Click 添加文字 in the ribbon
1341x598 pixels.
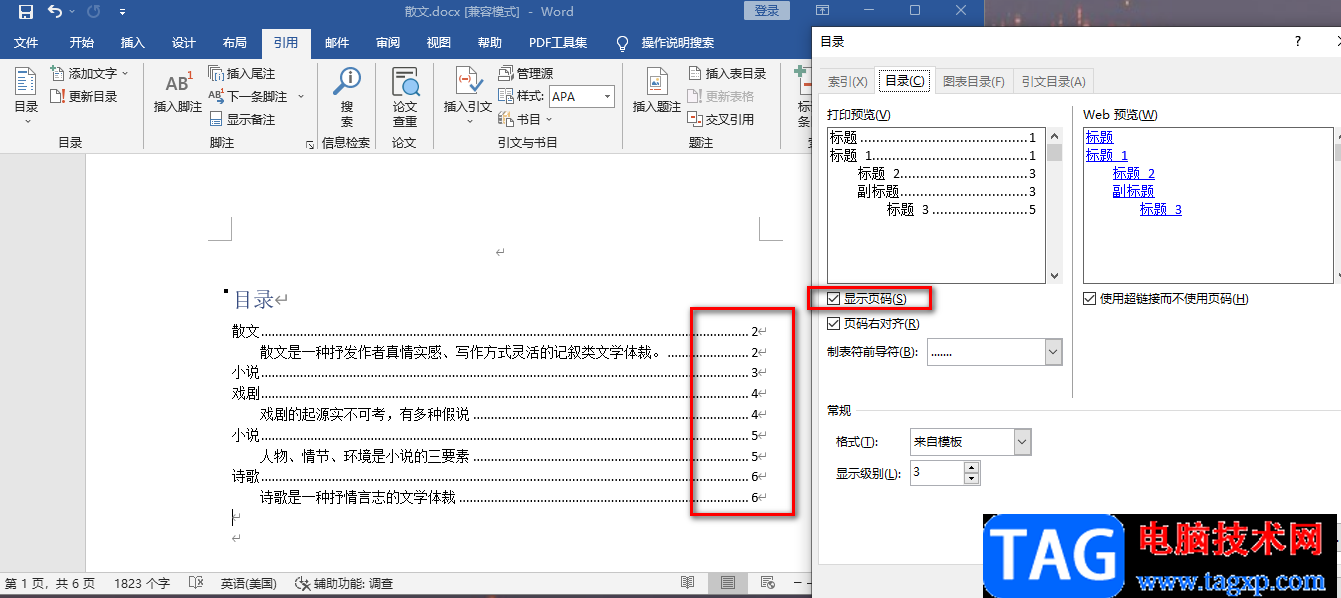pyautogui.click(x=92, y=73)
